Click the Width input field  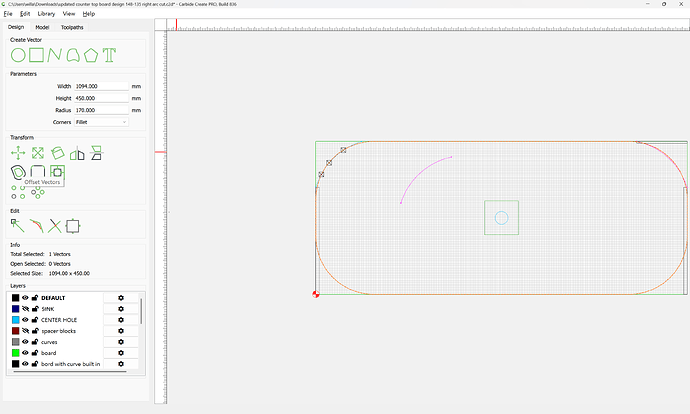100,86
